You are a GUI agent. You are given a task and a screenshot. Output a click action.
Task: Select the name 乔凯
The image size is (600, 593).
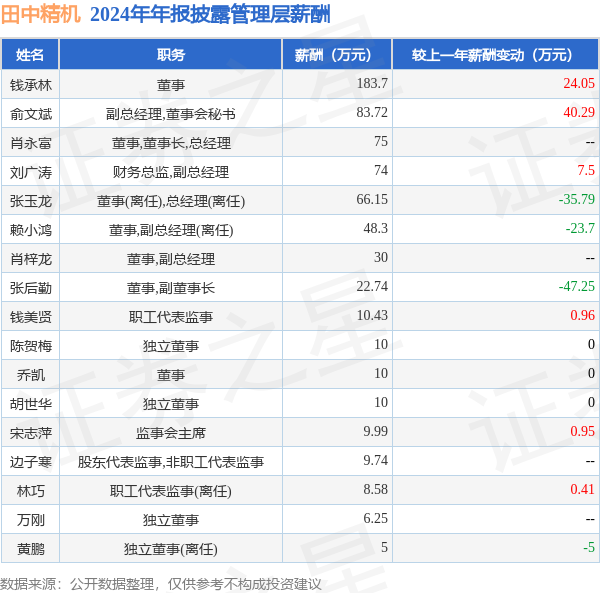[x=31, y=375]
